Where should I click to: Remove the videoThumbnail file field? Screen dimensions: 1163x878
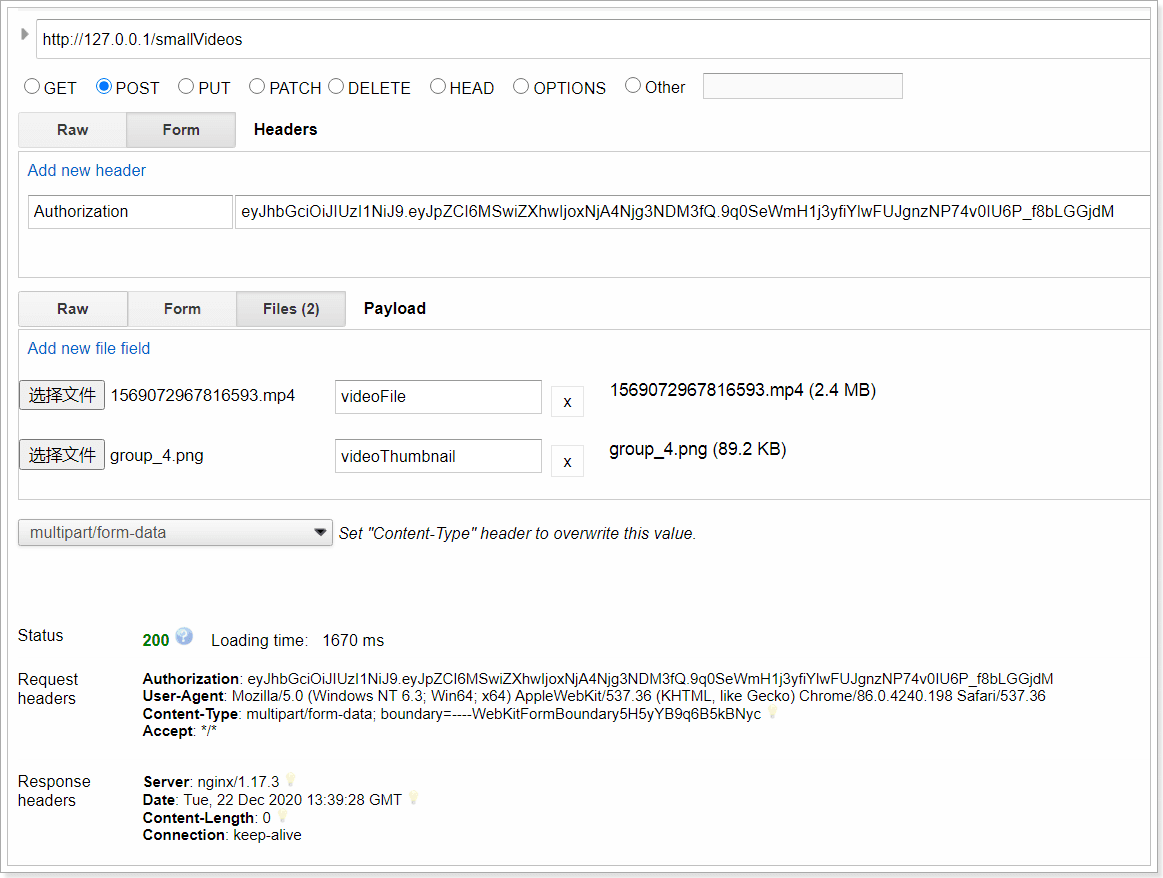pos(567,461)
